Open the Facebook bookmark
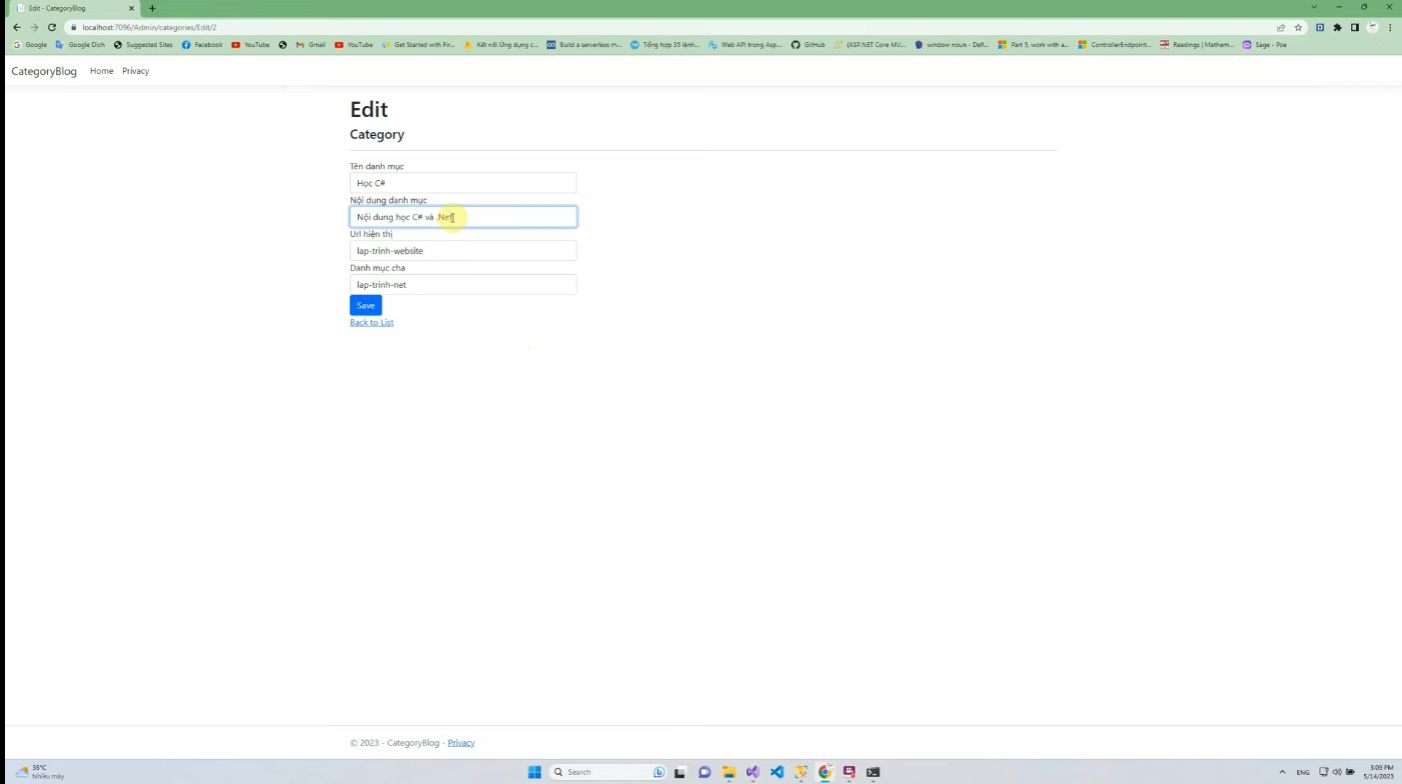 click(202, 45)
